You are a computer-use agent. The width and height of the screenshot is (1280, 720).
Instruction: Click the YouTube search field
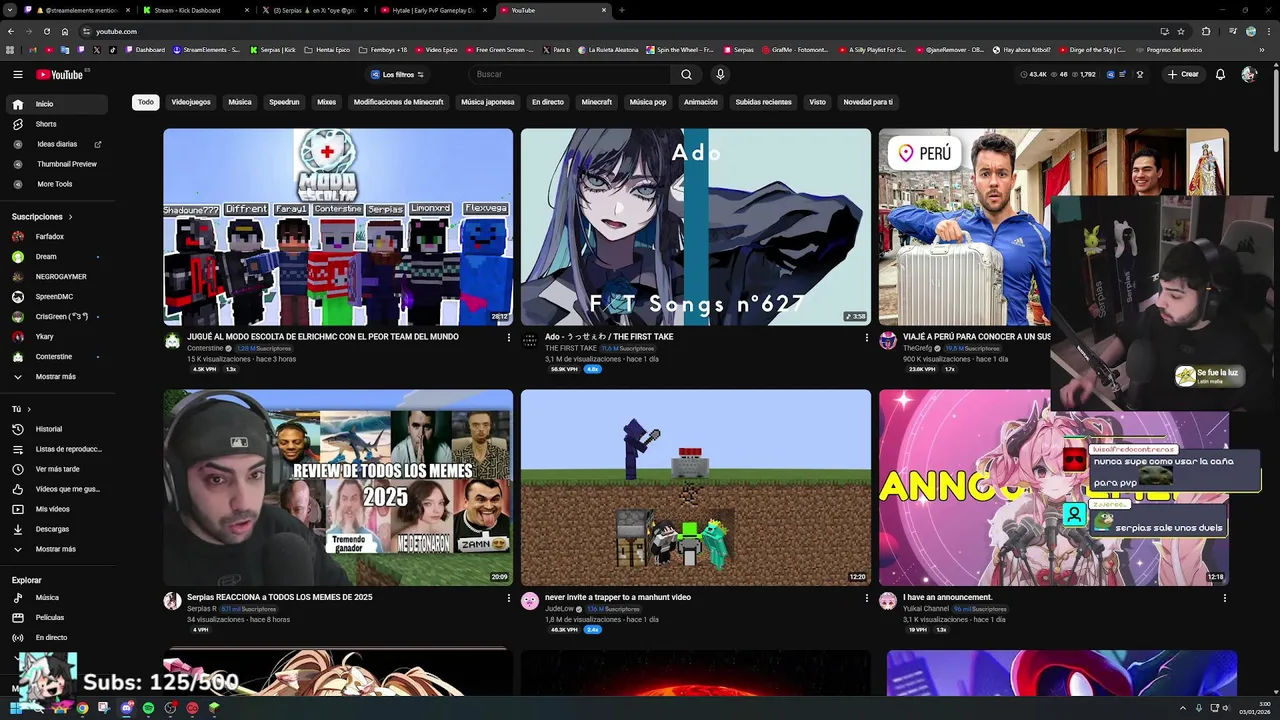point(570,74)
